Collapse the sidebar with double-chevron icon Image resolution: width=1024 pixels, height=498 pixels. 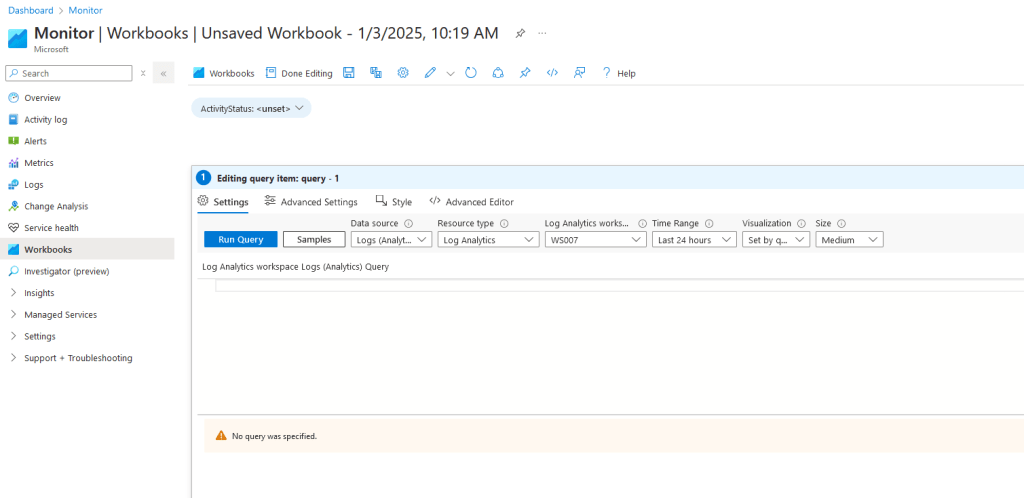pos(163,73)
